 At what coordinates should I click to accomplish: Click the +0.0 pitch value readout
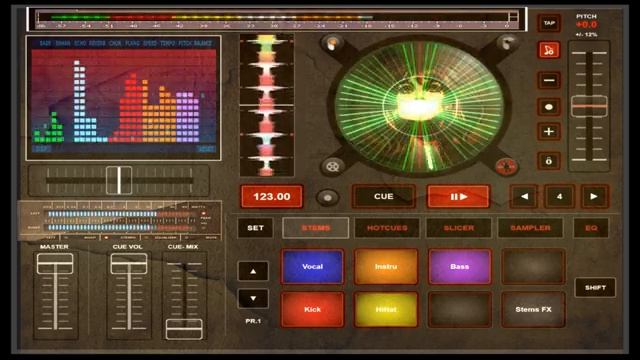point(587,24)
